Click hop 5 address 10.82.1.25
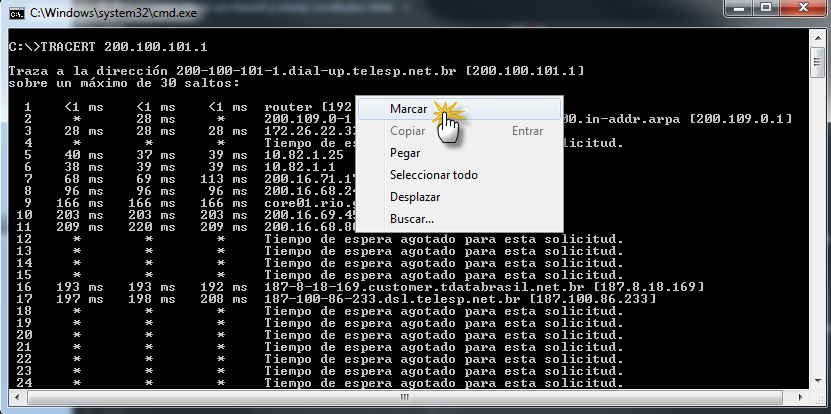831x414 pixels. (304, 155)
